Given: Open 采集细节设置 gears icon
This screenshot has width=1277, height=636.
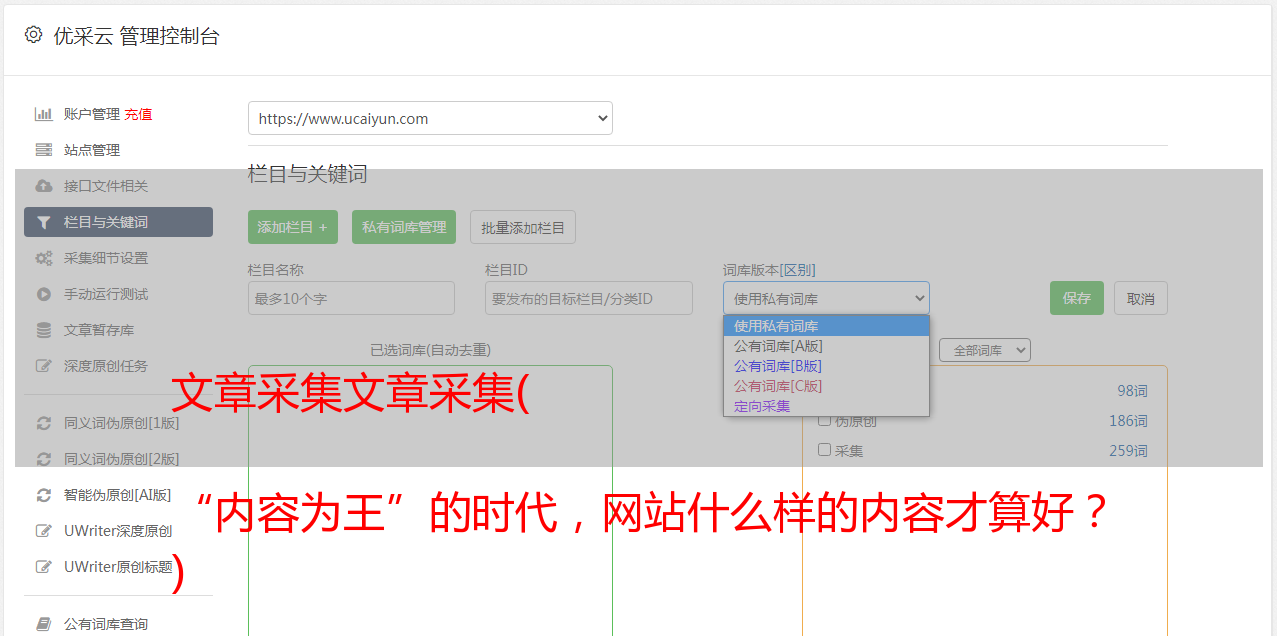Looking at the screenshot, I should [x=44, y=258].
